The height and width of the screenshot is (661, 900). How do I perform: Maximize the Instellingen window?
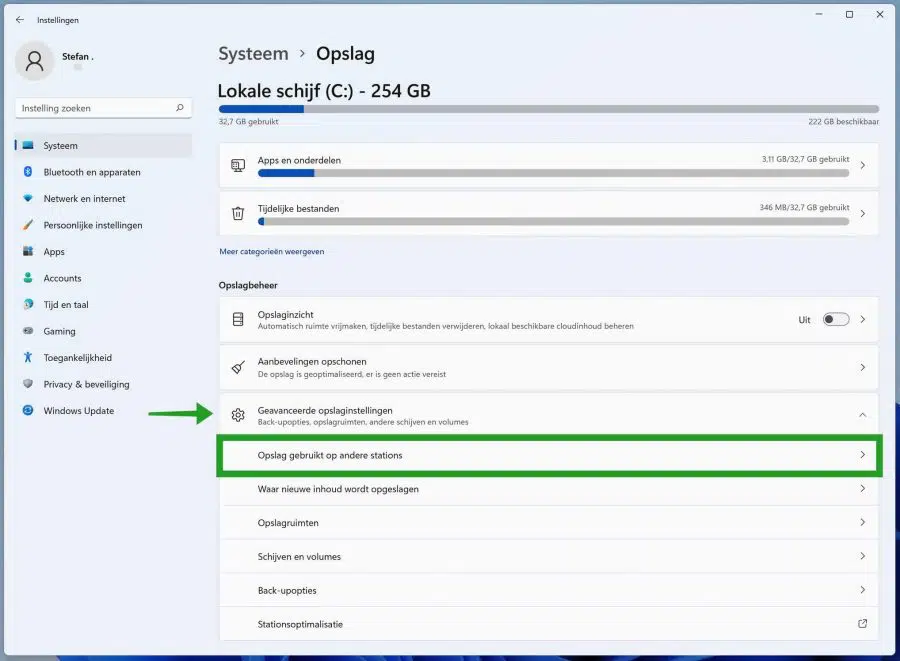[x=849, y=14]
